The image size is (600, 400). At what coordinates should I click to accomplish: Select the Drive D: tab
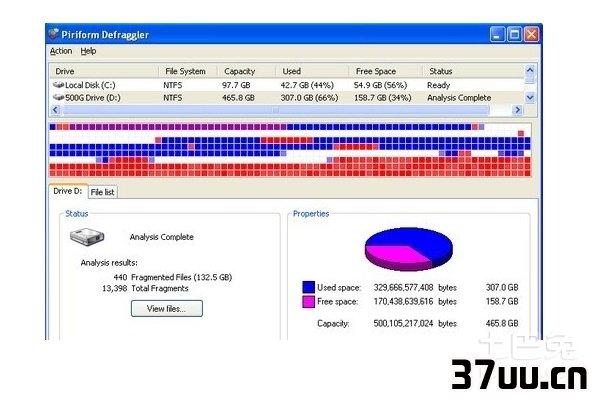pos(68,191)
